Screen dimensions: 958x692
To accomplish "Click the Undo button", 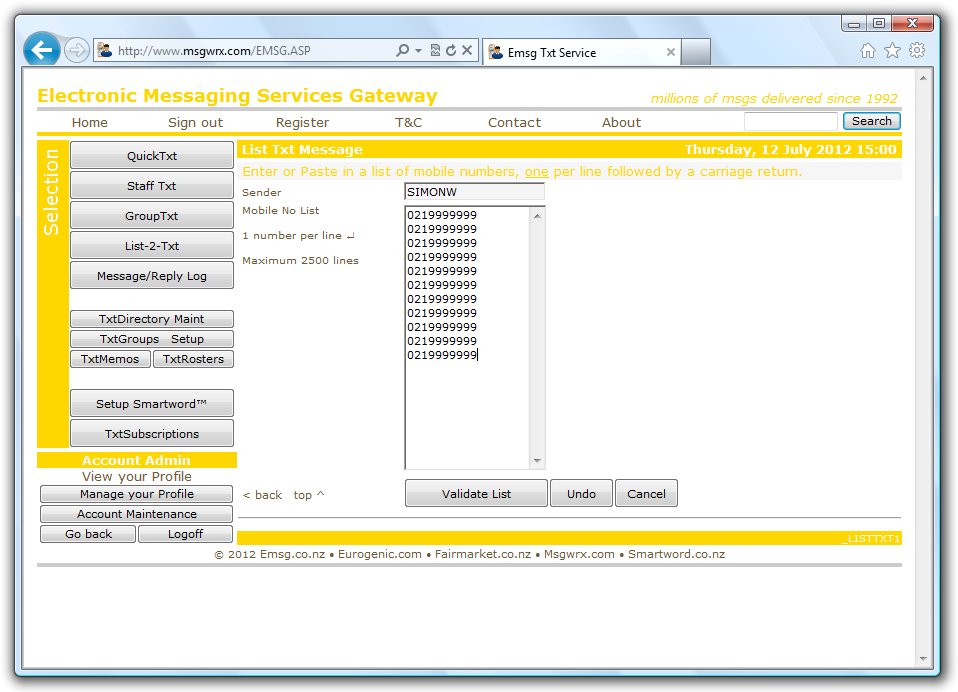I will (581, 493).
